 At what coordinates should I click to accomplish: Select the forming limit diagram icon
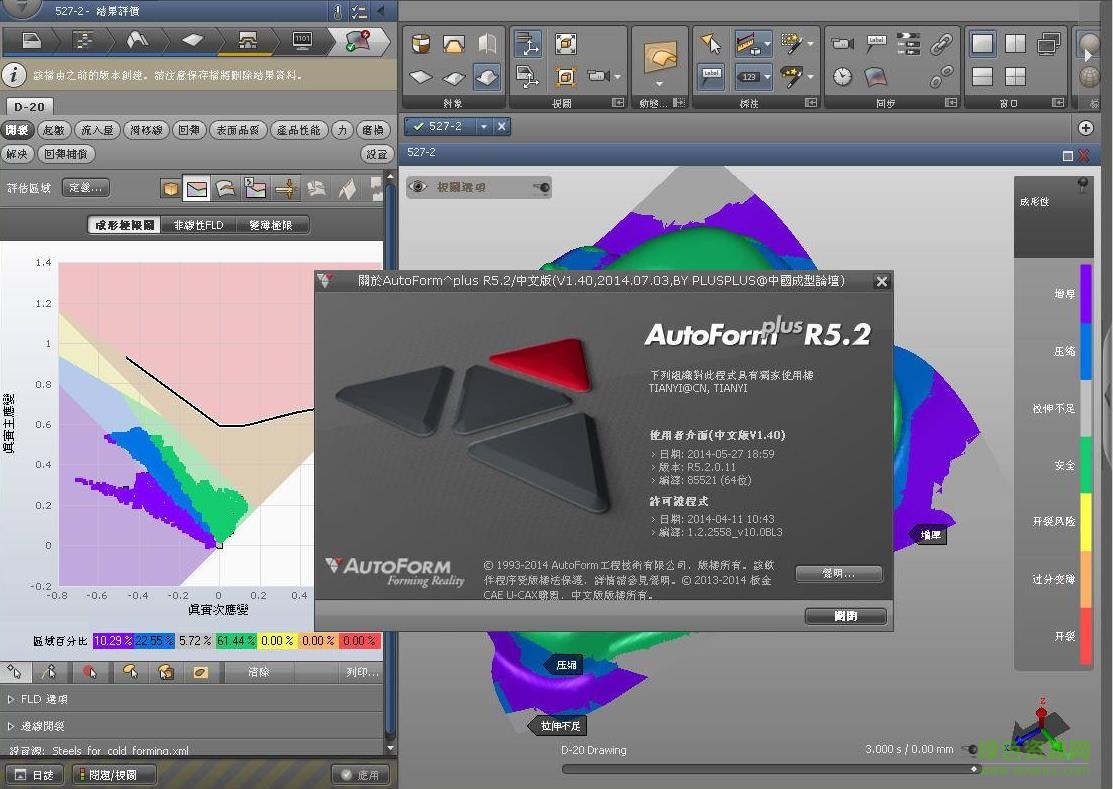197,188
